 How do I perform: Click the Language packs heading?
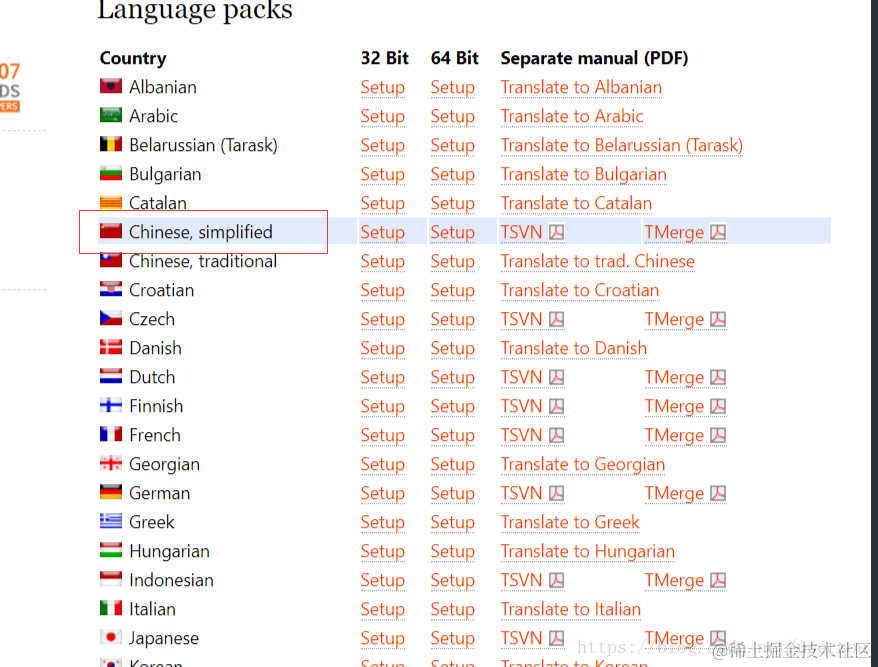195,10
